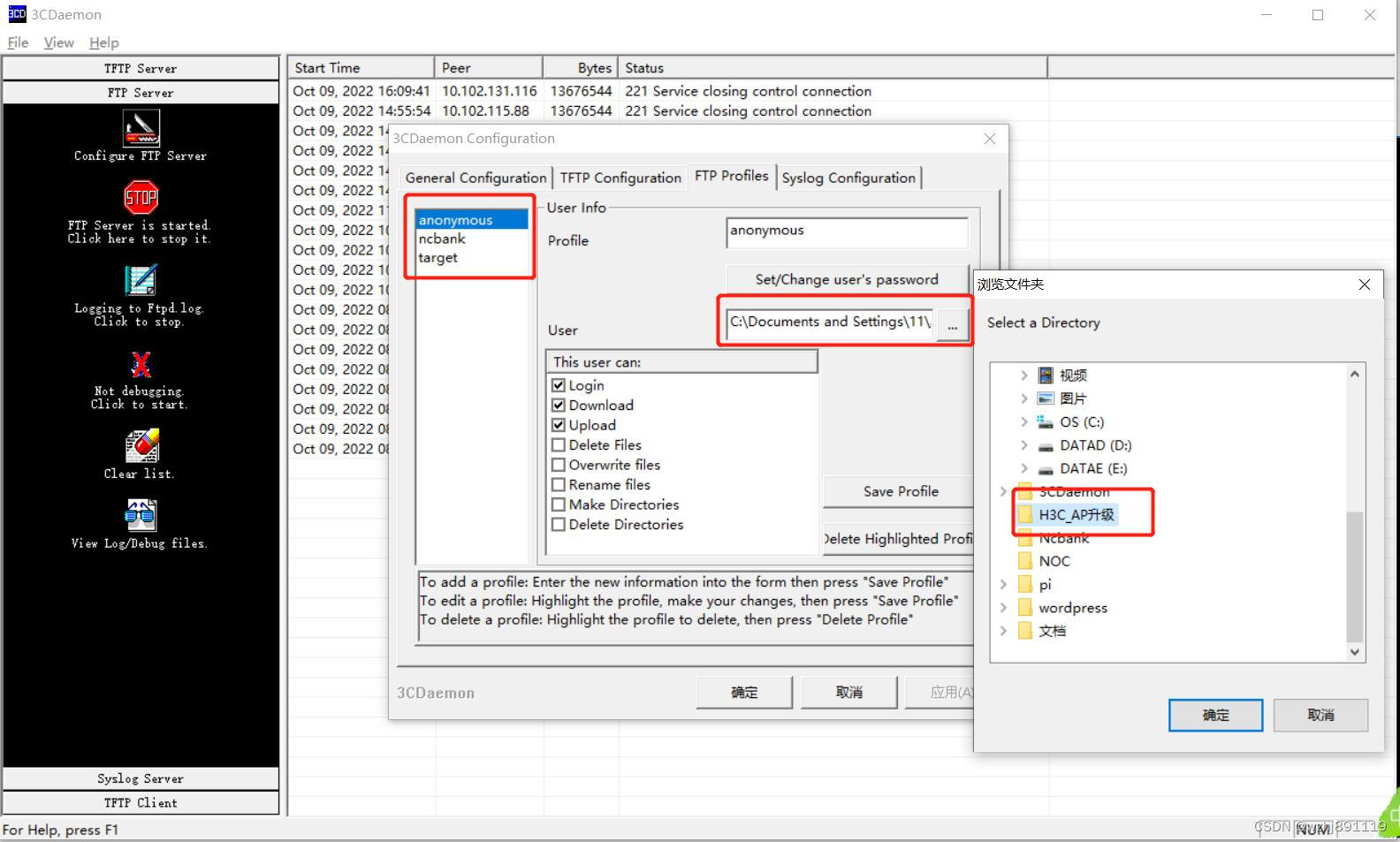
Task: Open the TFTP Server panel header
Action: coord(141,68)
